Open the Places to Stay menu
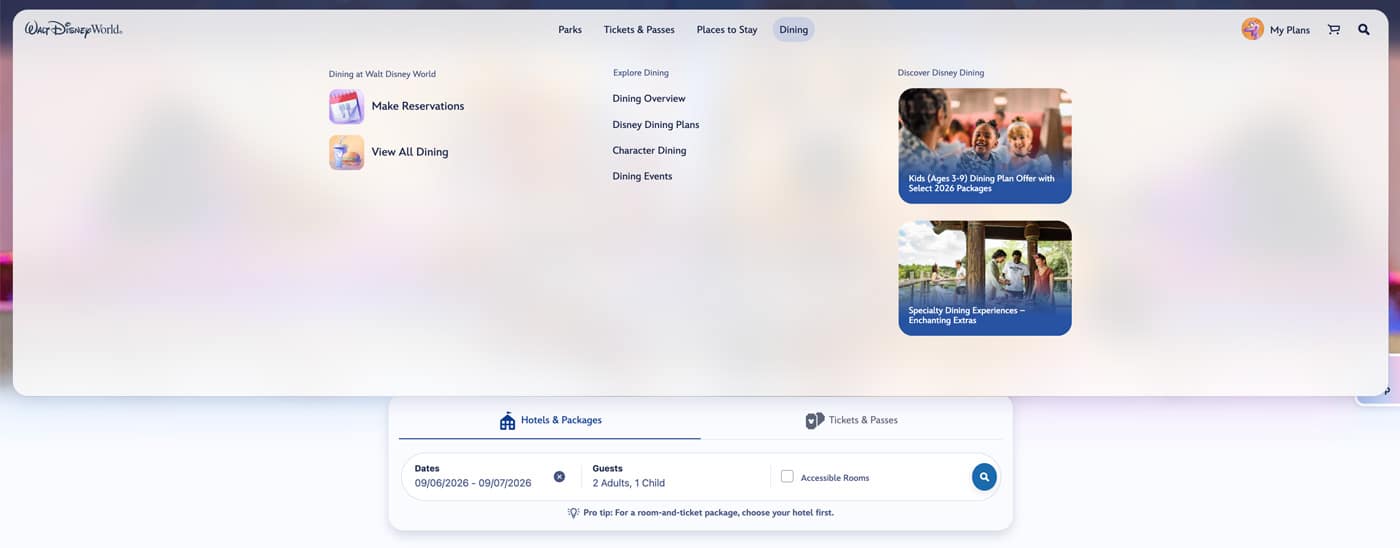This screenshot has height=548, width=1400. tap(727, 30)
